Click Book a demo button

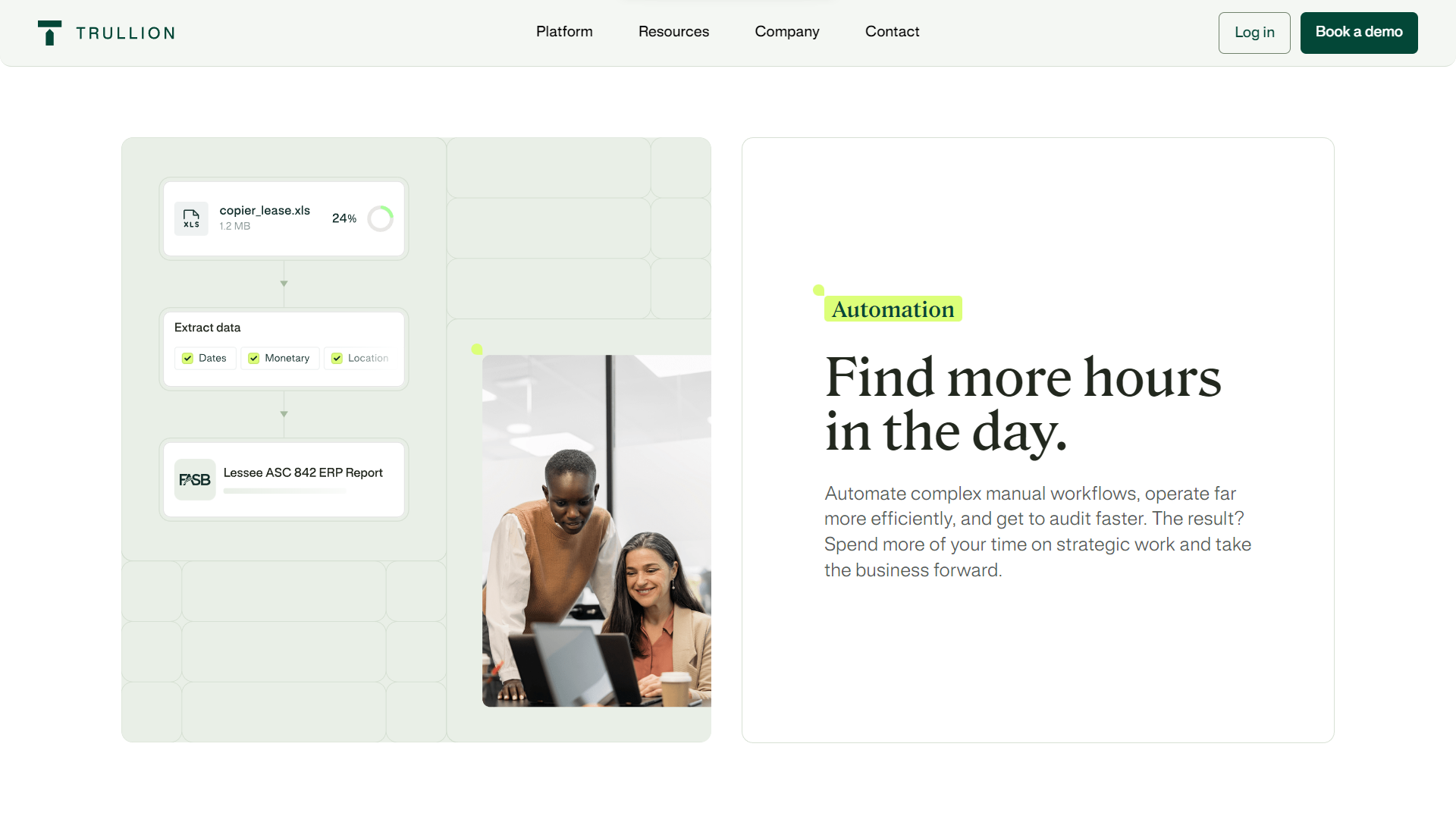pyautogui.click(x=1359, y=33)
